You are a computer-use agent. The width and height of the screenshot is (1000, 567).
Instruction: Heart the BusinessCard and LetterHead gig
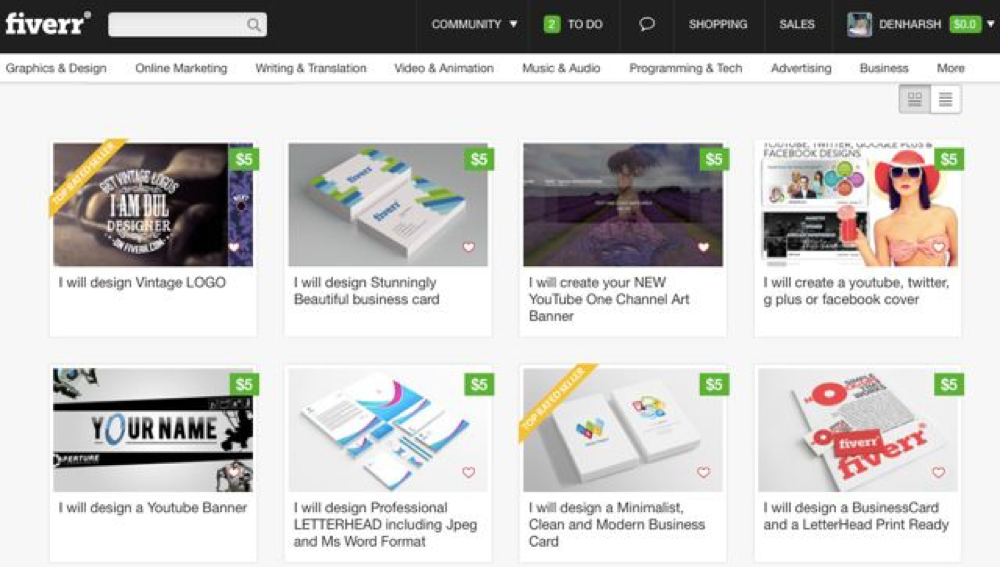(x=938, y=472)
